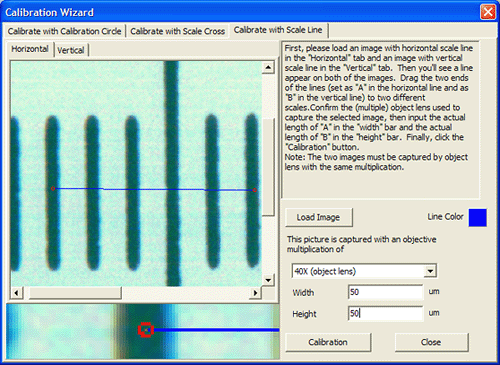
Task: Click the Load Image button
Action: [x=318, y=217]
